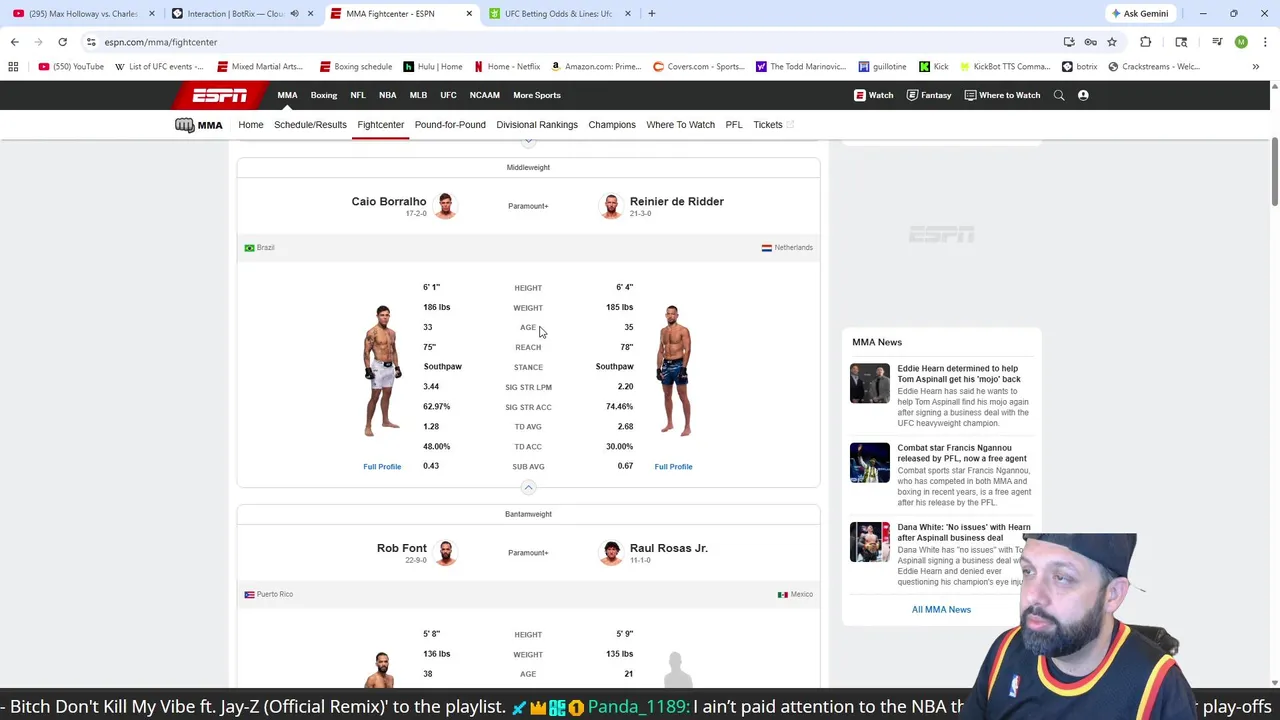
Task: Collapse the Borralho vs de Ridder stats
Action: click(528, 487)
